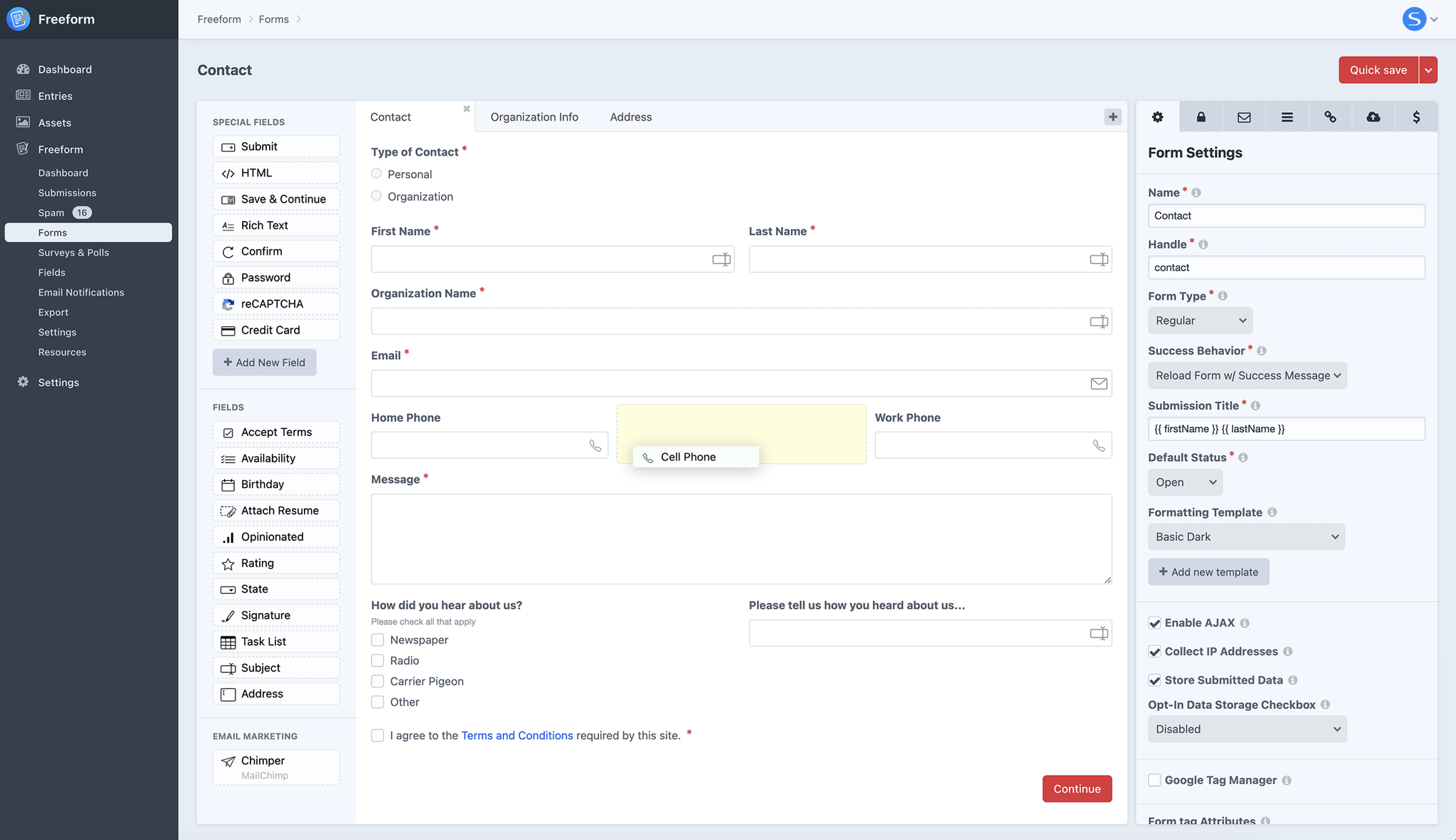Change the Formatting Template dropdown
This screenshot has height=840, width=1456.
point(1245,536)
